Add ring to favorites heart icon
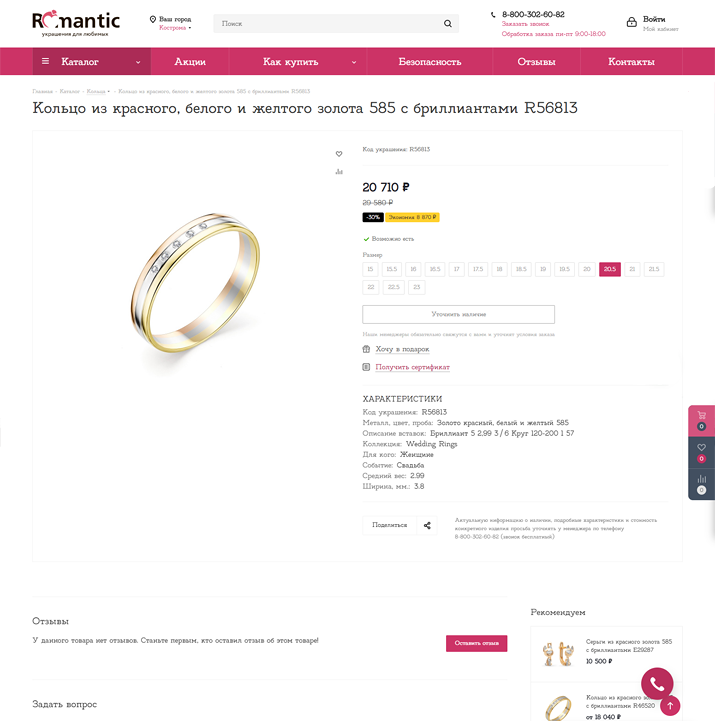 coord(339,154)
